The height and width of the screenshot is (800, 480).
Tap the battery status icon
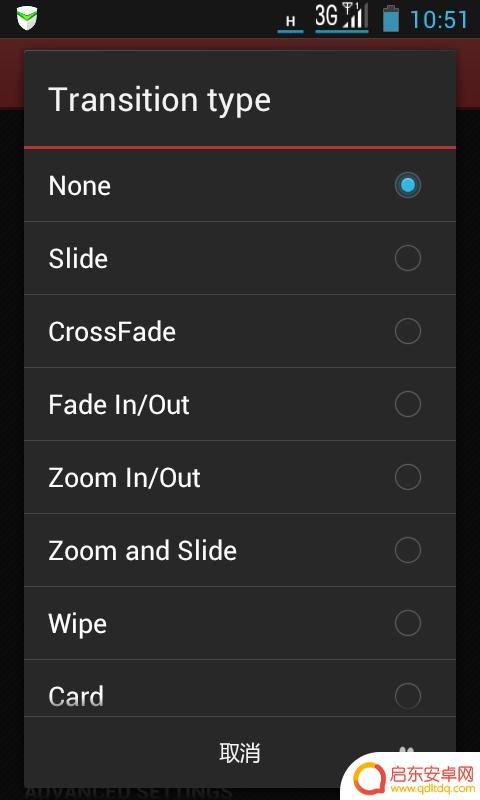391,18
